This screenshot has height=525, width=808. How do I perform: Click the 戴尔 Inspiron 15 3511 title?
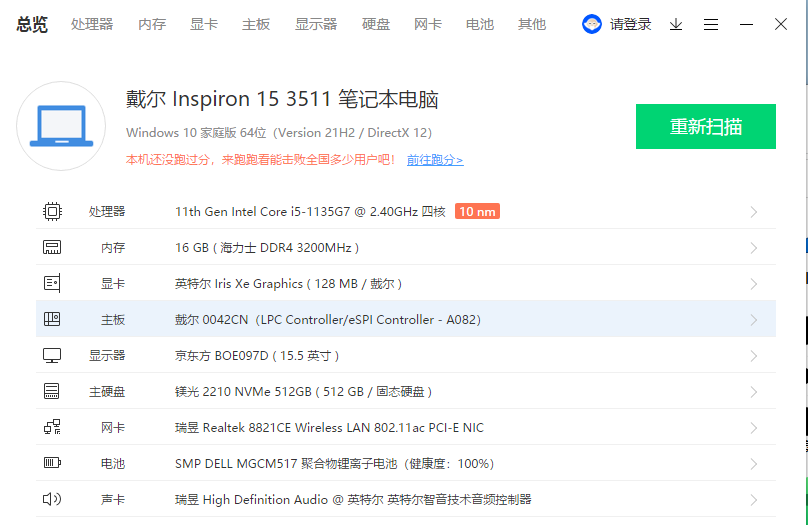pyautogui.click(x=282, y=99)
